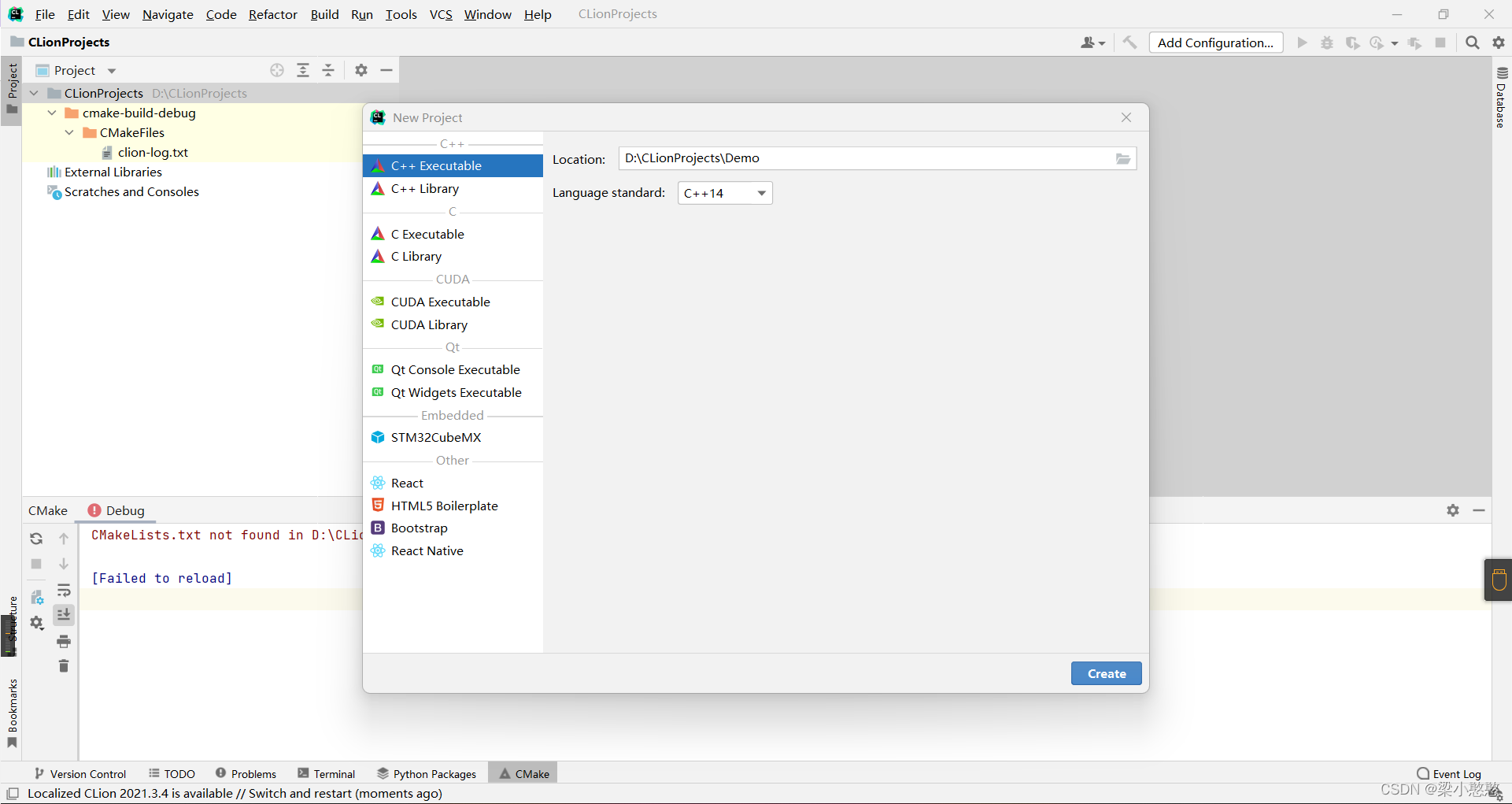Toggle the Project side tab
1512x804 pixels.
click(12, 89)
